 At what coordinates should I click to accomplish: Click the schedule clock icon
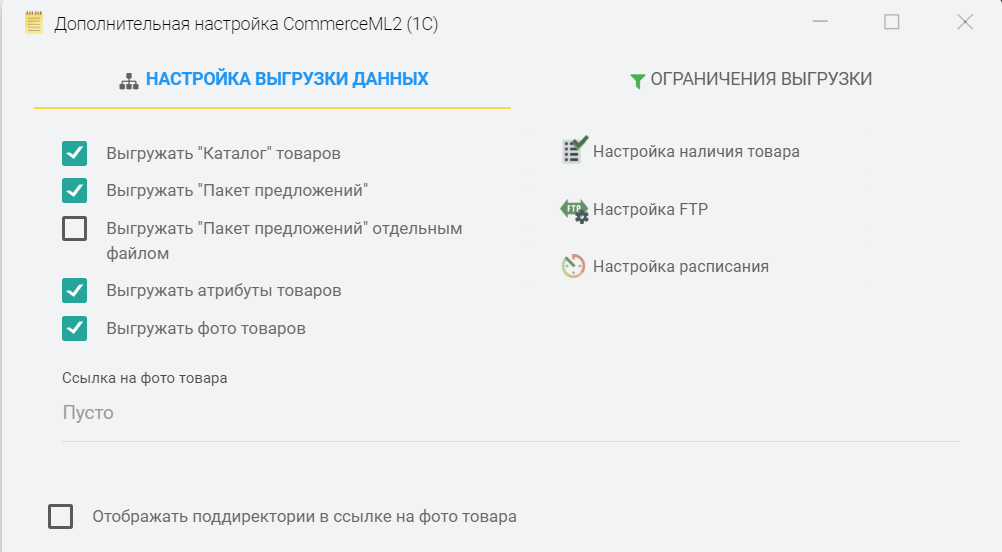point(574,267)
